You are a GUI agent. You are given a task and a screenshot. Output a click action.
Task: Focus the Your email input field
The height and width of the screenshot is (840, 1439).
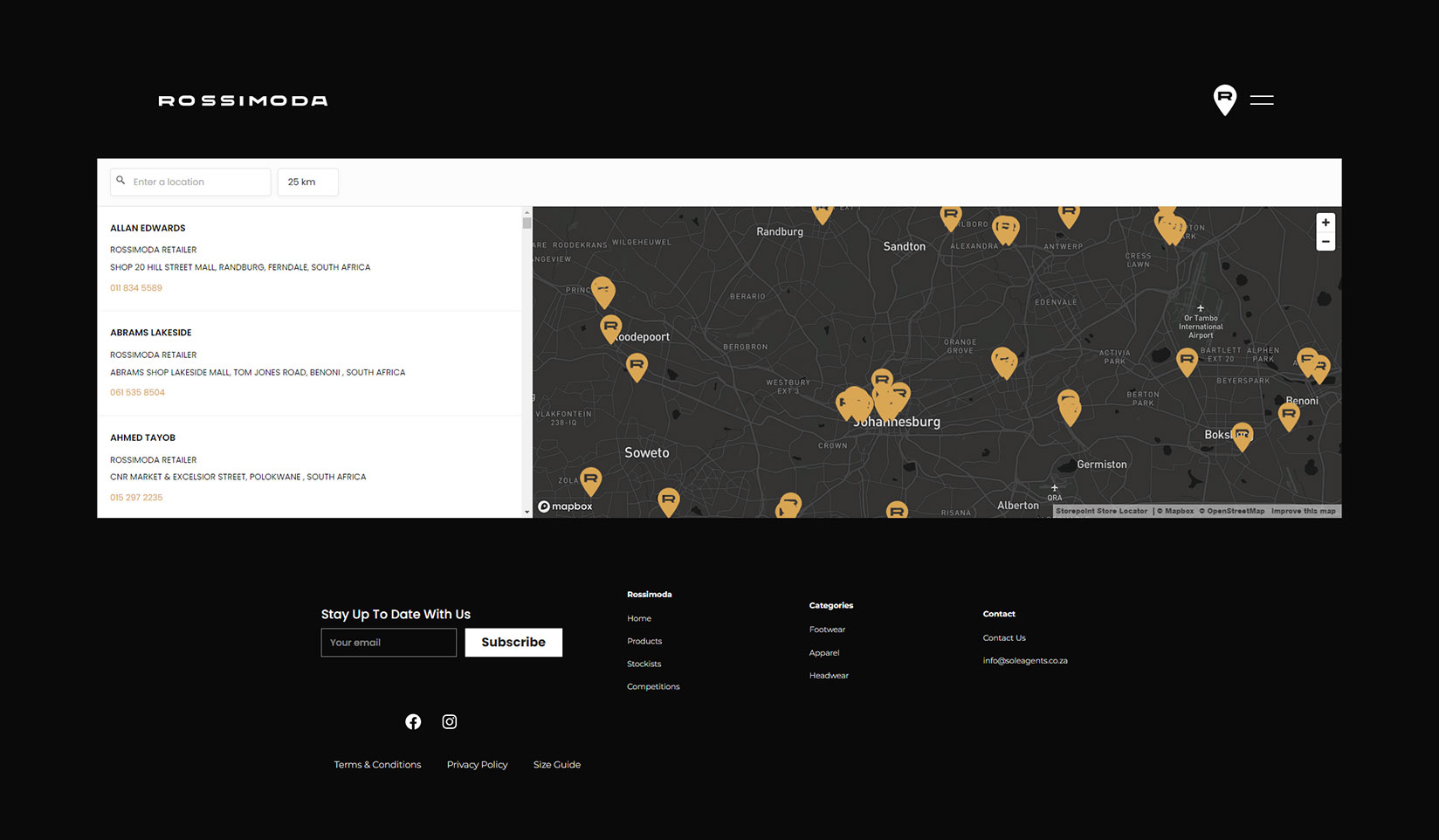(389, 643)
